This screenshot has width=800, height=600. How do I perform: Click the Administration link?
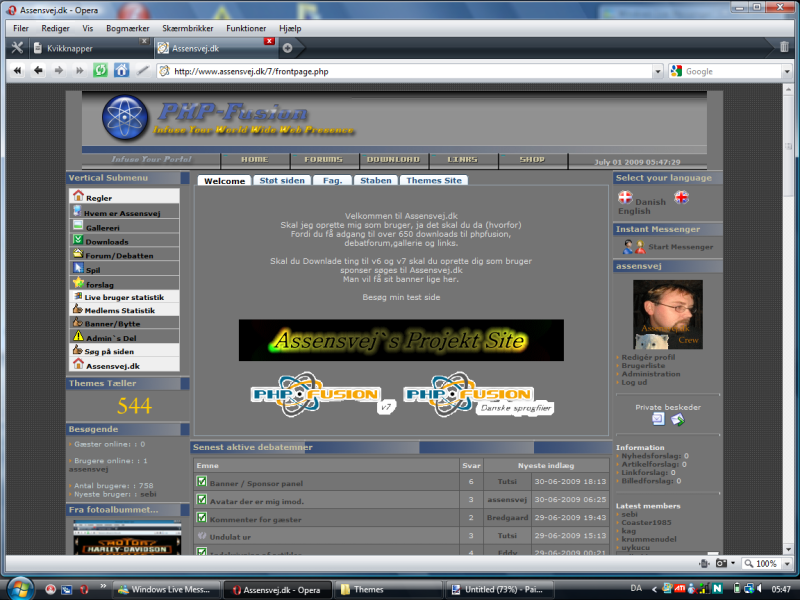point(651,374)
